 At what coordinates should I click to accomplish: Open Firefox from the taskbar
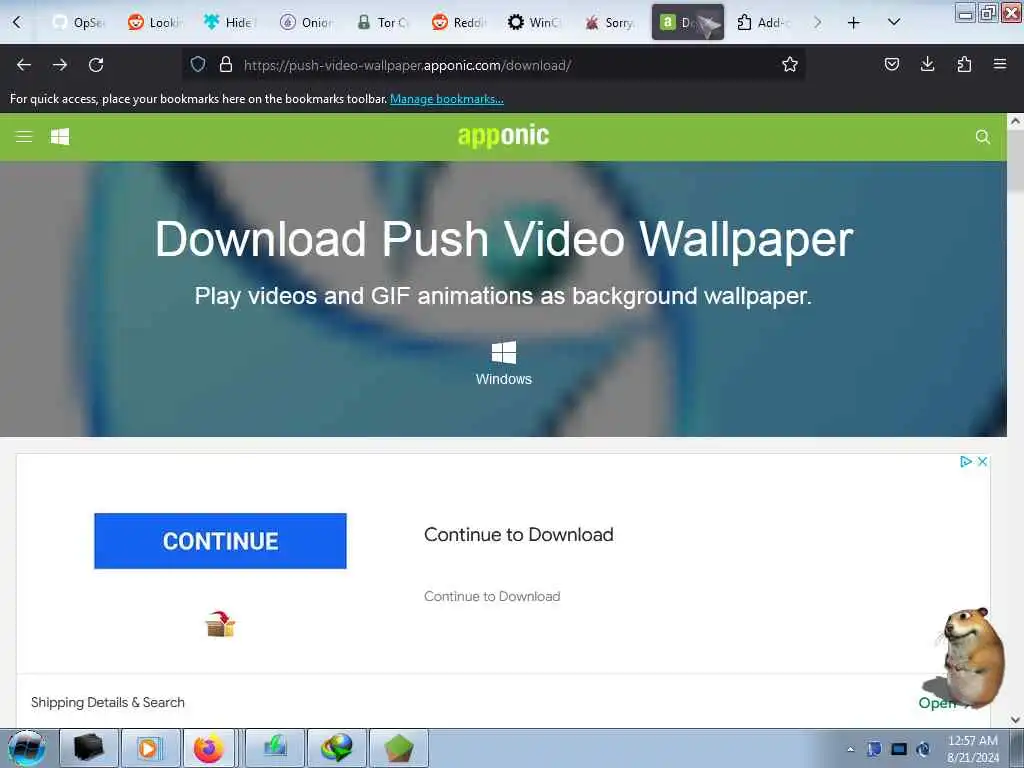[209, 748]
